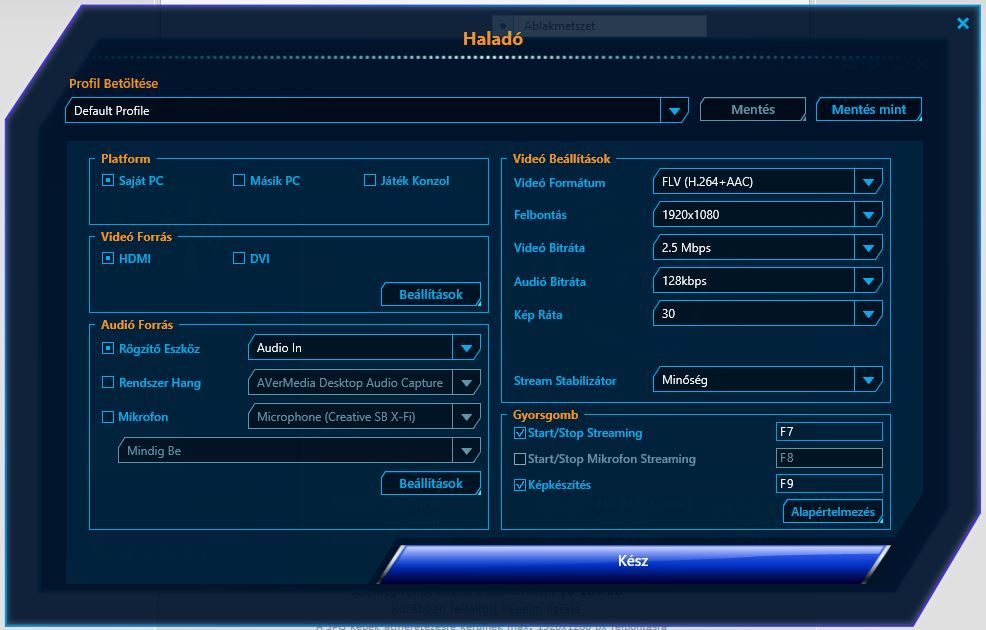The height and width of the screenshot is (630, 986).
Task: Close the Haladó dialog with the X
Action: 963,23
